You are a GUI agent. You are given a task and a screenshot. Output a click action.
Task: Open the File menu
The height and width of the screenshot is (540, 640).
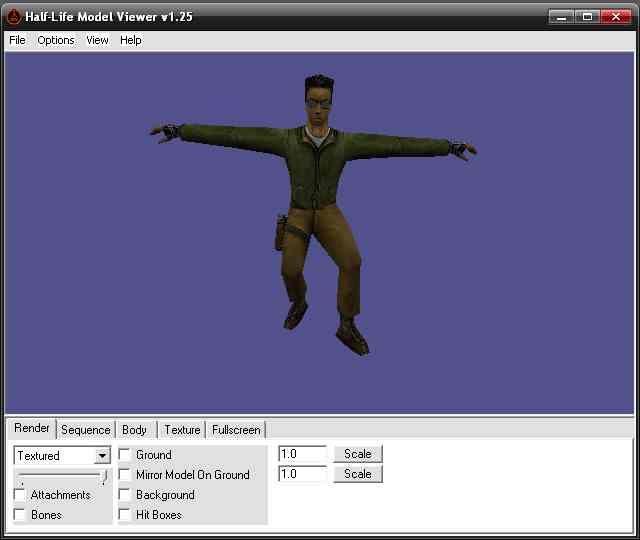point(17,40)
